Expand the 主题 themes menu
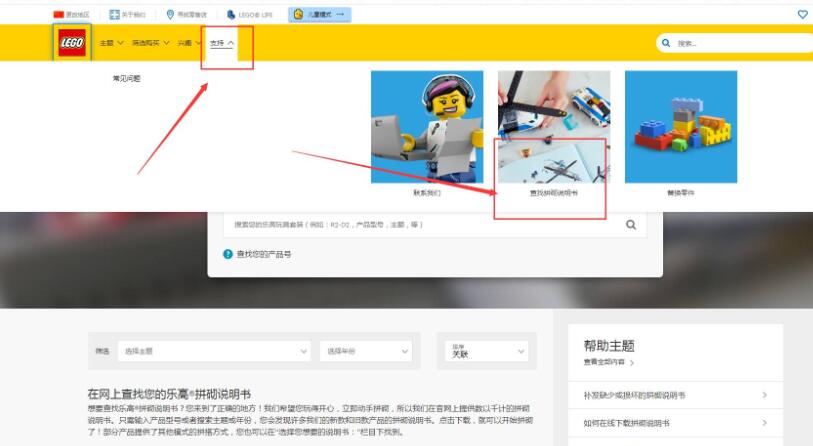 111,43
